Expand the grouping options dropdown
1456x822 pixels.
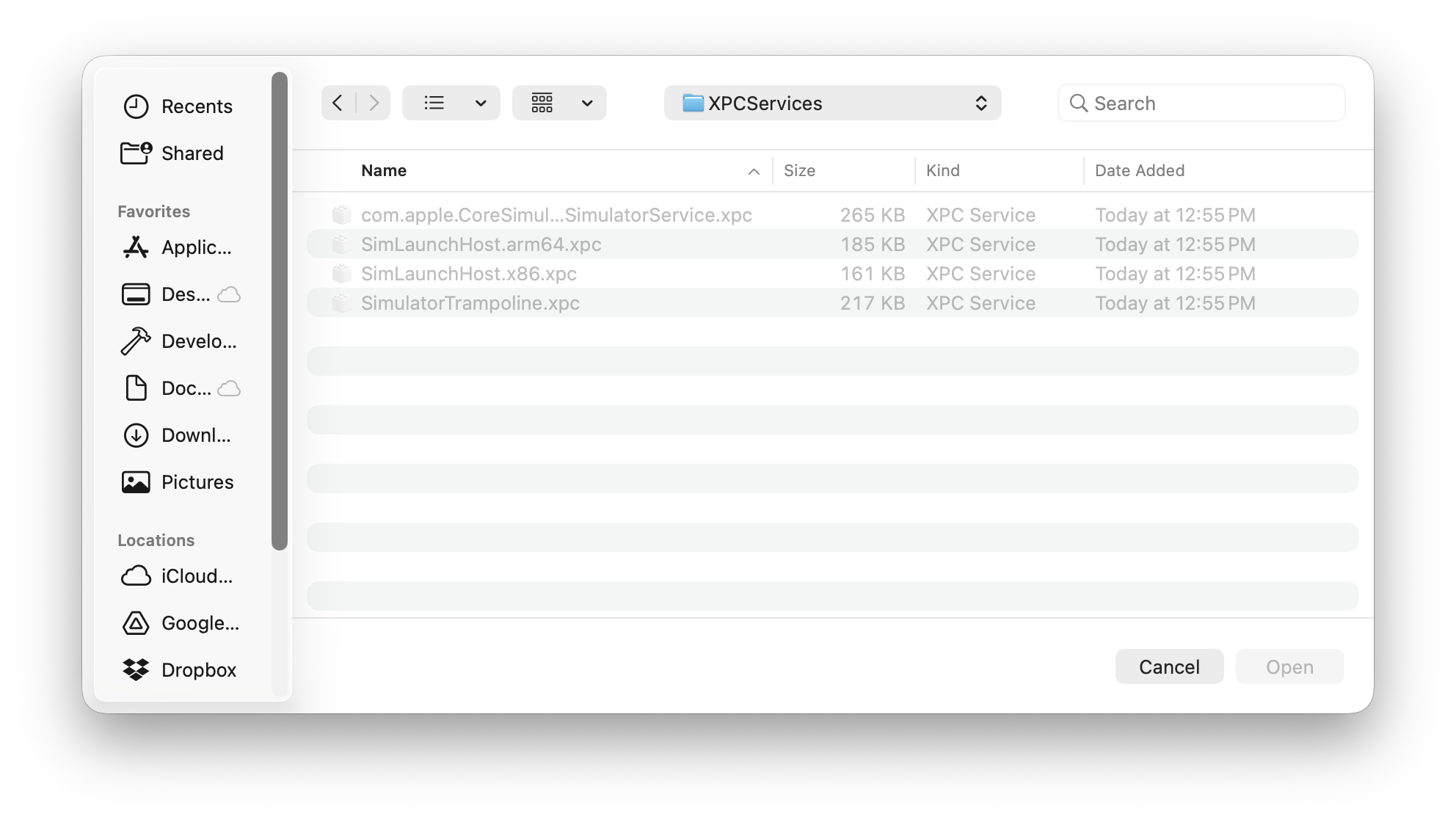click(559, 103)
